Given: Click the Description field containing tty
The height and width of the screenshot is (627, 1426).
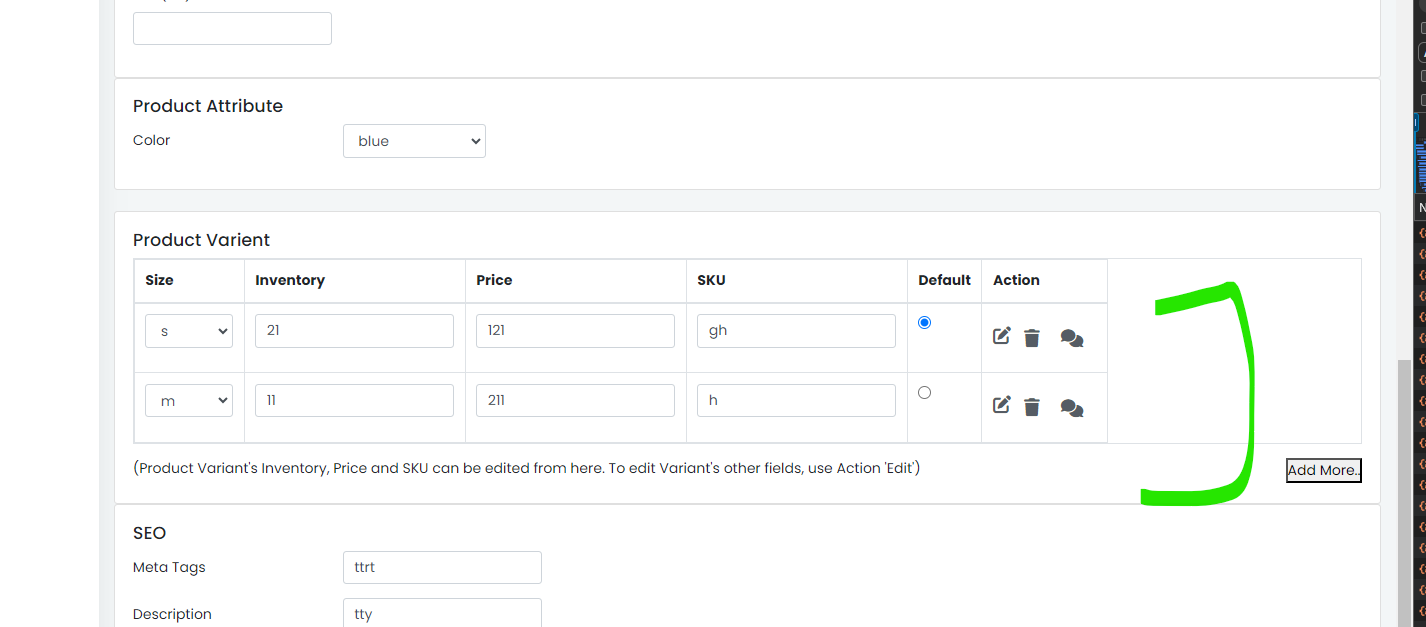Looking at the screenshot, I should point(442,612).
